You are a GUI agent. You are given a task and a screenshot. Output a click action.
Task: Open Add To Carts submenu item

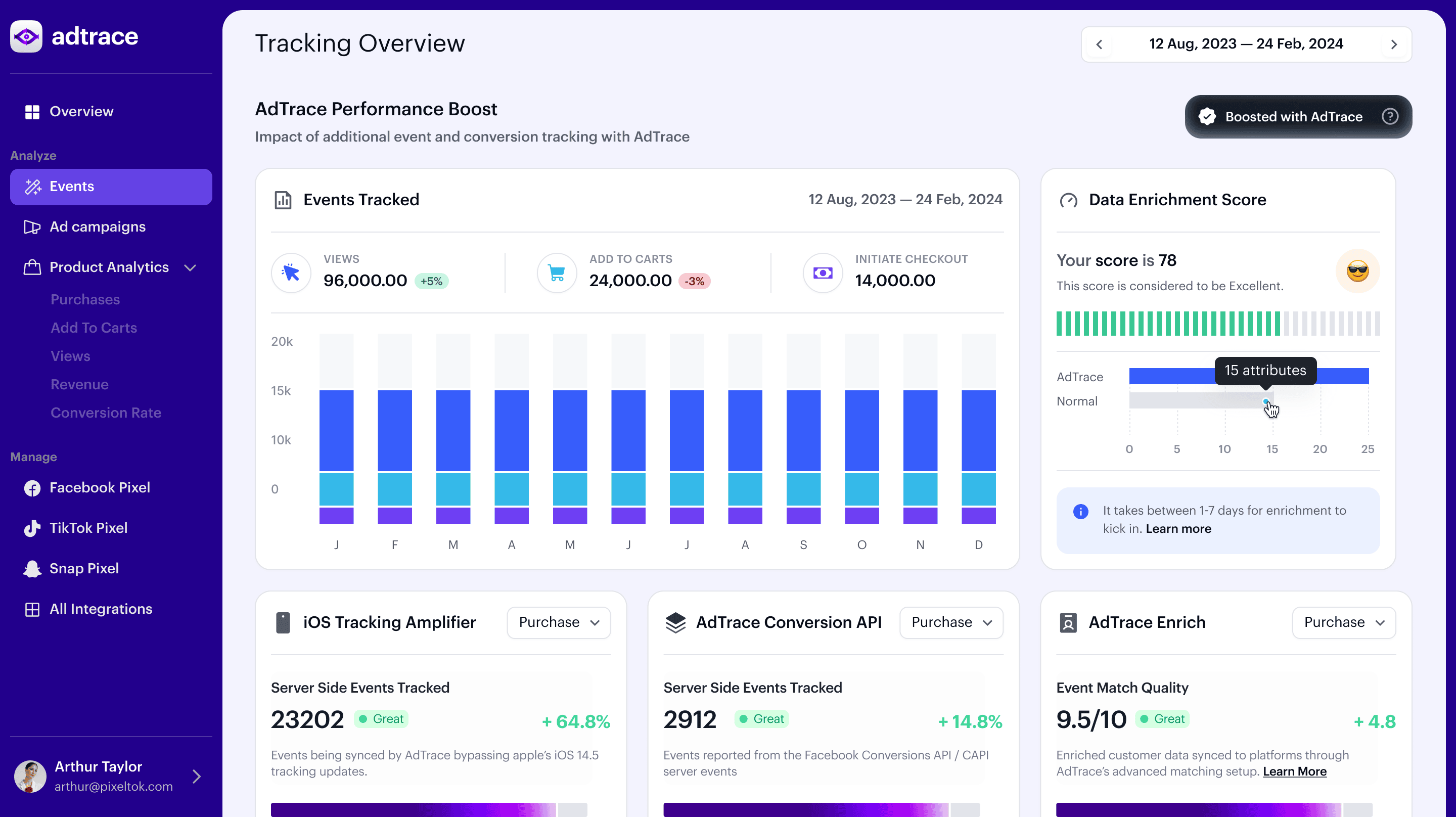click(94, 328)
